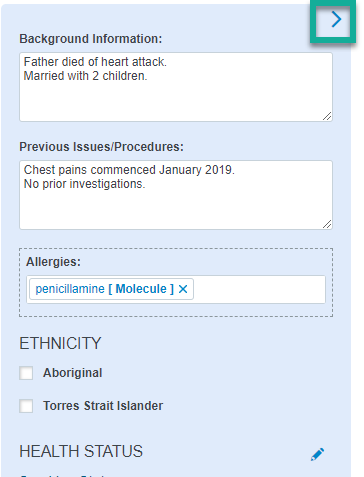Click the "Married with 2 children" line
This screenshot has width=364, height=477.
click(x=85, y=76)
